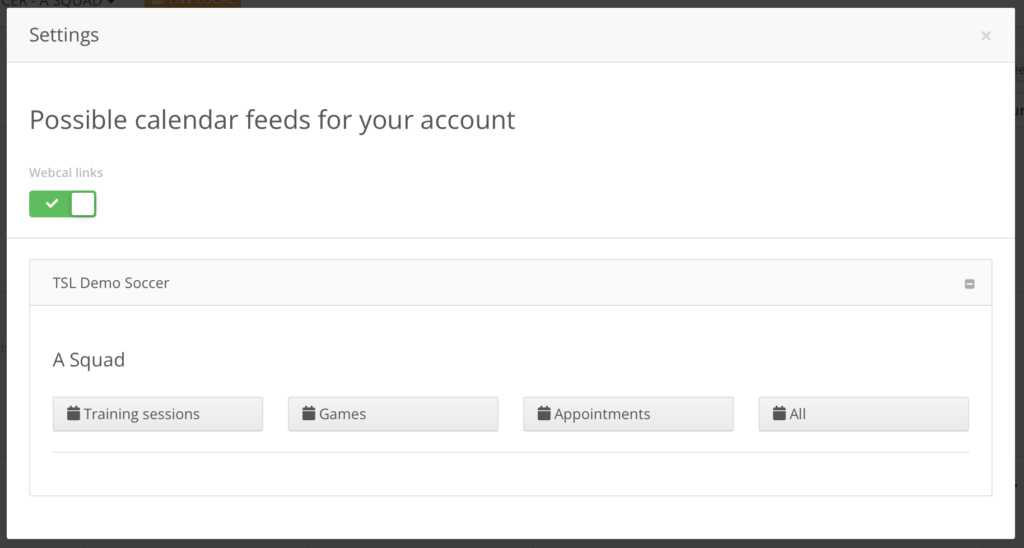Open the Games calendar feed
The height and width of the screenshot is (548, 1024).
coord(393,413)
